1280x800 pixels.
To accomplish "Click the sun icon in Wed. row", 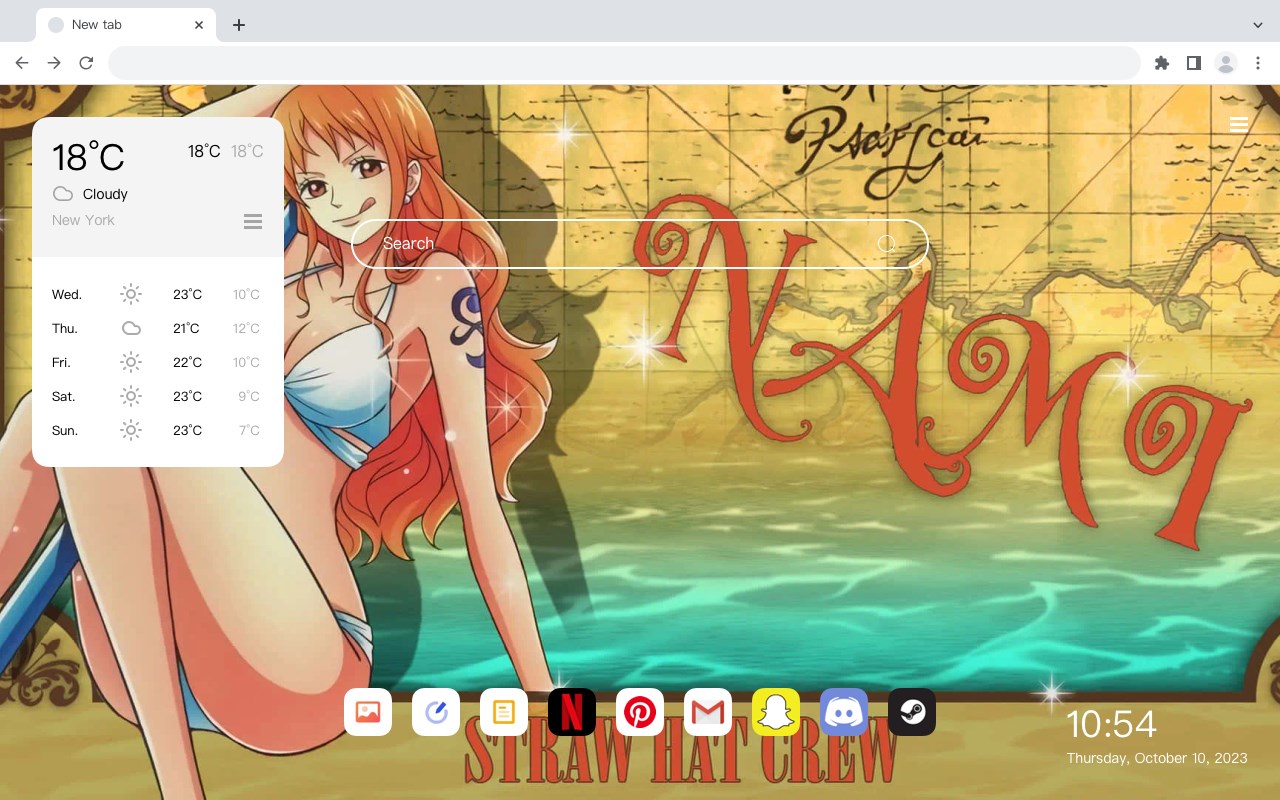I will click(131, 294).
